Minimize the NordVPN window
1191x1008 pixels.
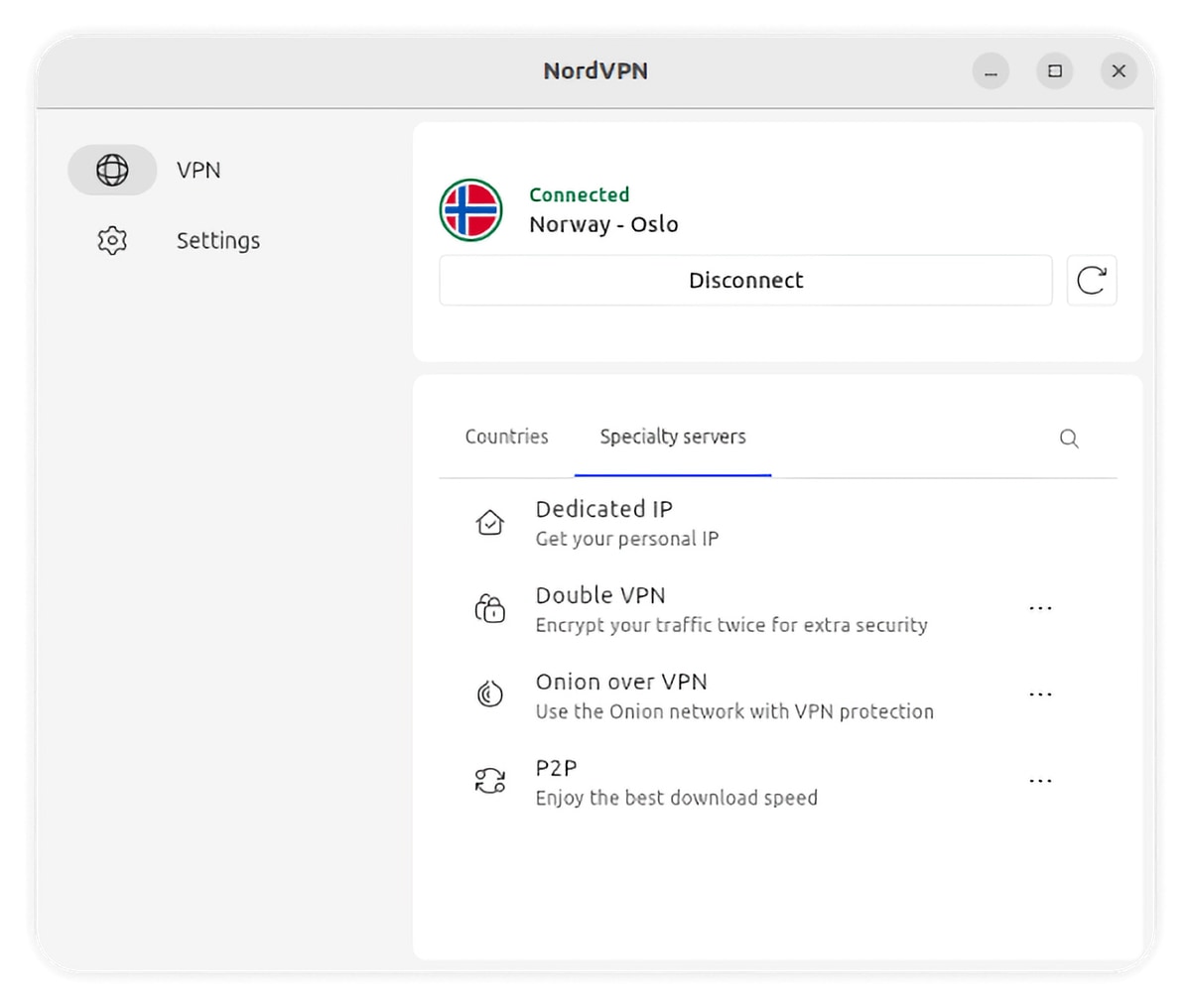(991, 71)
